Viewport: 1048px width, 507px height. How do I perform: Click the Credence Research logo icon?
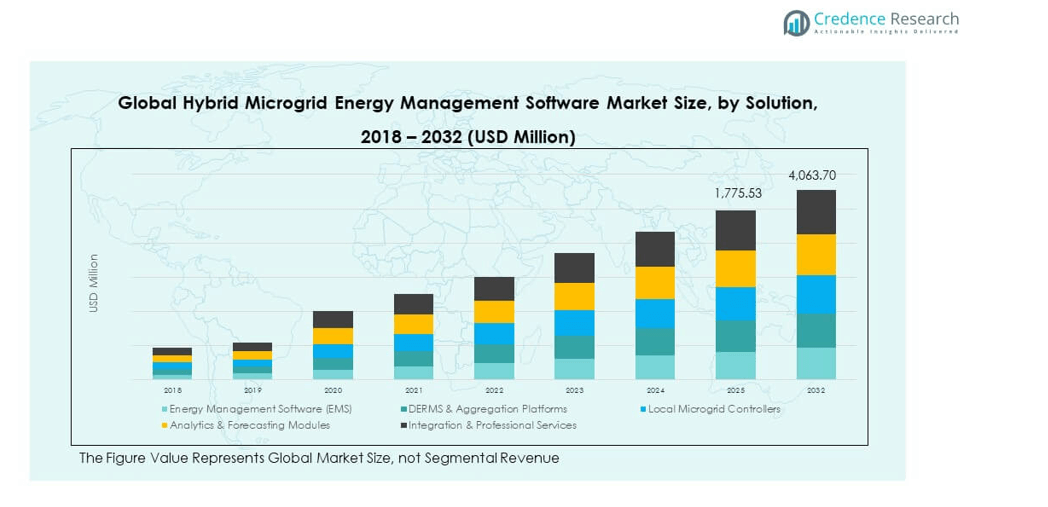point(796,22)
